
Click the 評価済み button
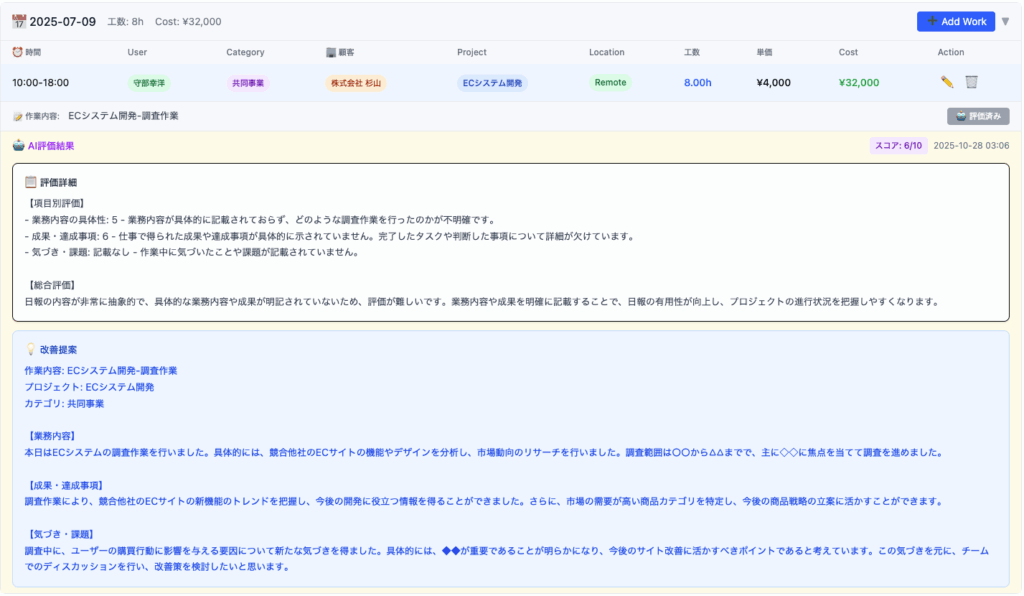pyautogui.click(x=977, y=116)
